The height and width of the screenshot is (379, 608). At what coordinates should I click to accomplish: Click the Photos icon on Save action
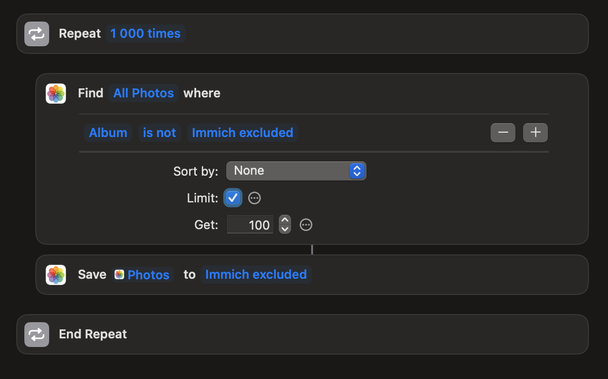pos(56,275)
